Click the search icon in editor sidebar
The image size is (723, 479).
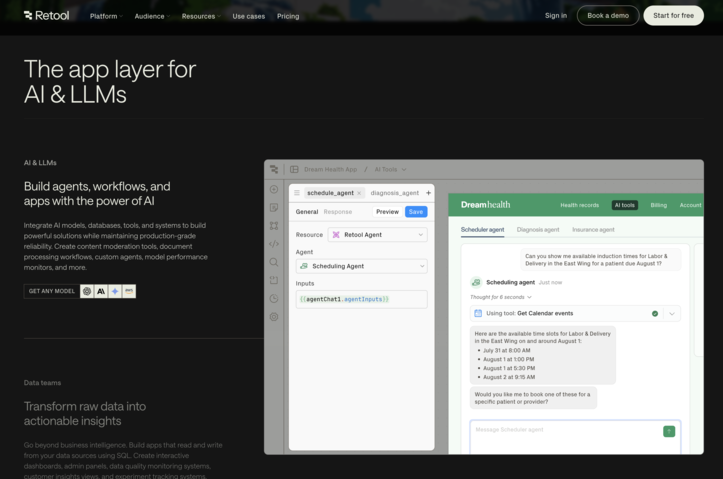point(274,262)
